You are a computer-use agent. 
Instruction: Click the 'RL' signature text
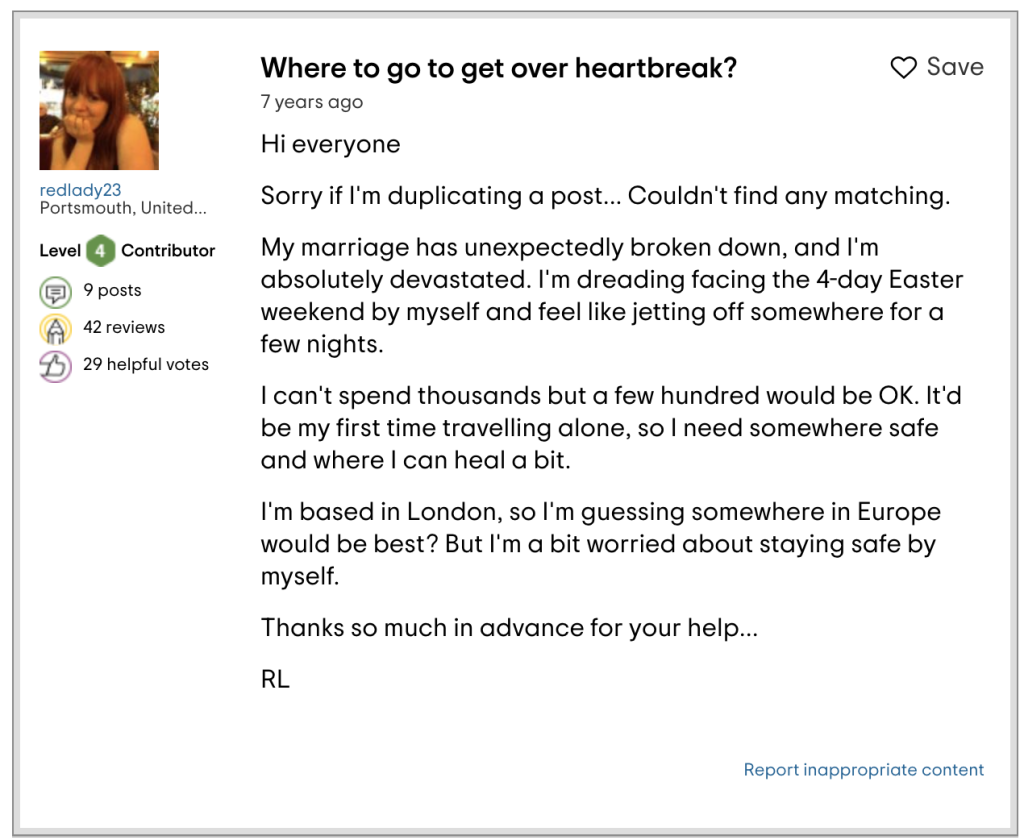[x=275, y=681]
